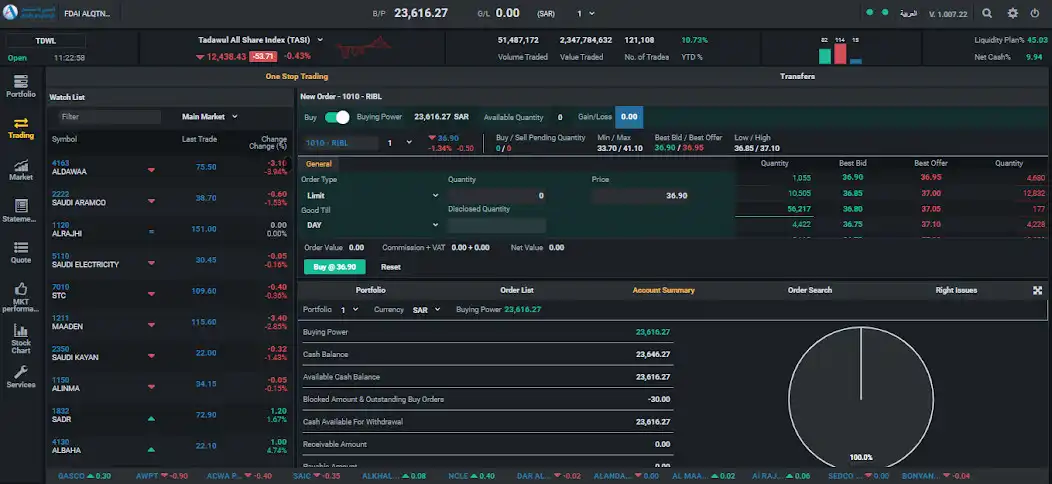Select ALINMA in the watch list
This screenshot has height=484, width=1052.
click(x=170, y=384)
